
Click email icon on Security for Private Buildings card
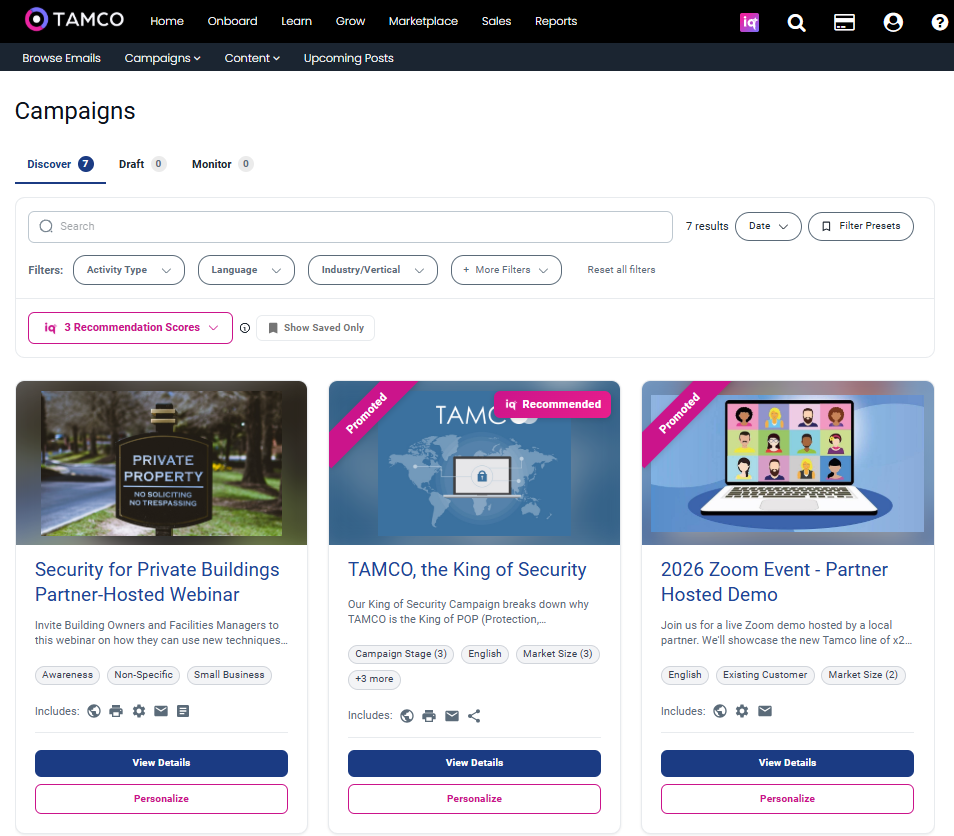click(161, 711)
